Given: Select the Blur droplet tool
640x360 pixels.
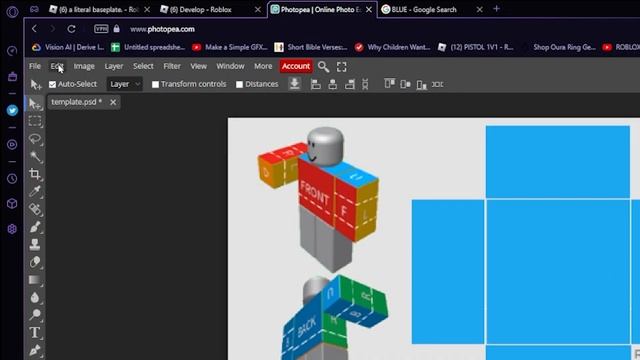Looking at the screenshot, I should pyautogui.click(x=35, y=297).
